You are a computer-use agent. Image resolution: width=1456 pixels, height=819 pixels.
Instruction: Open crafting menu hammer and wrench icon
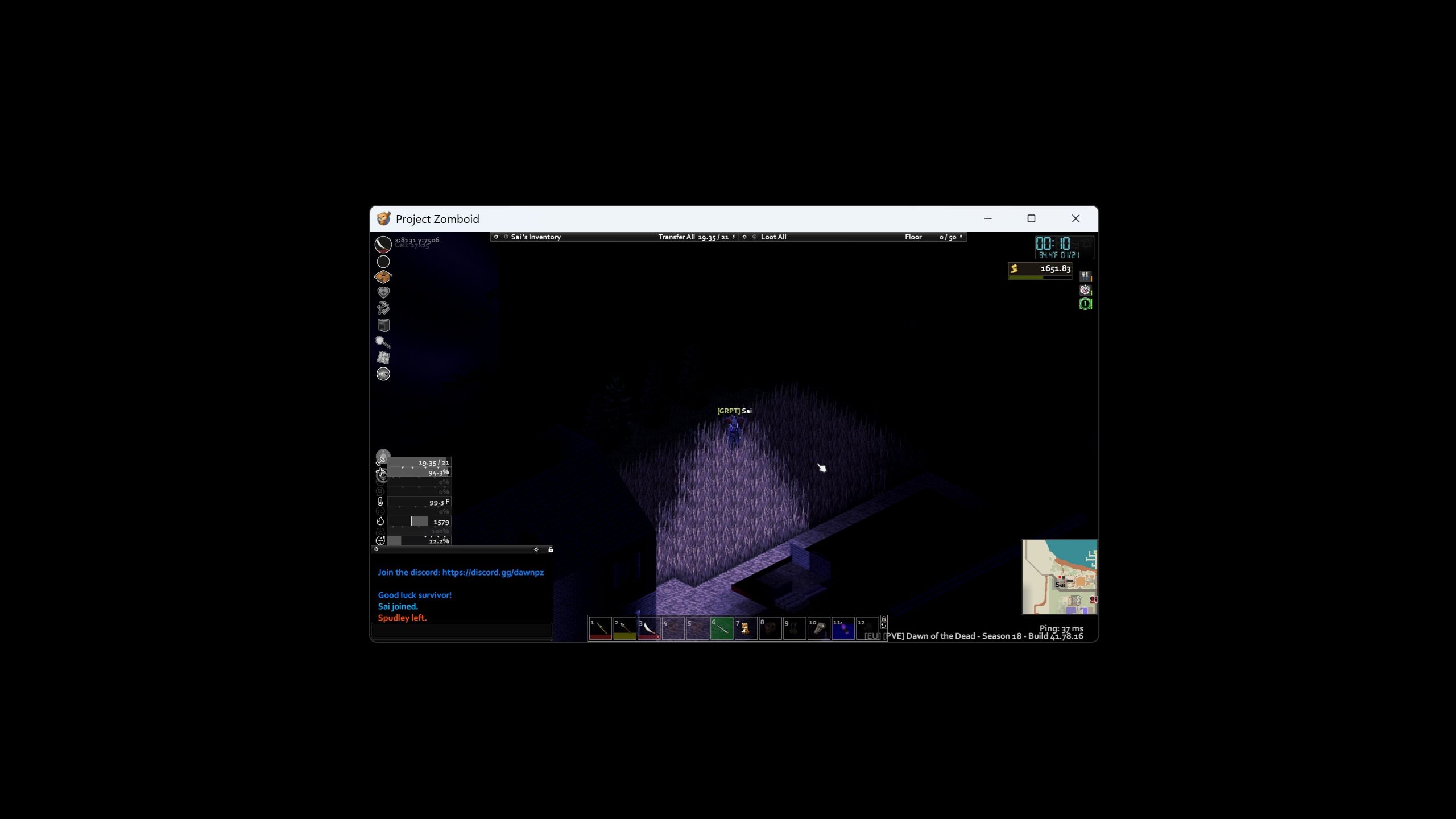point(383,309)
